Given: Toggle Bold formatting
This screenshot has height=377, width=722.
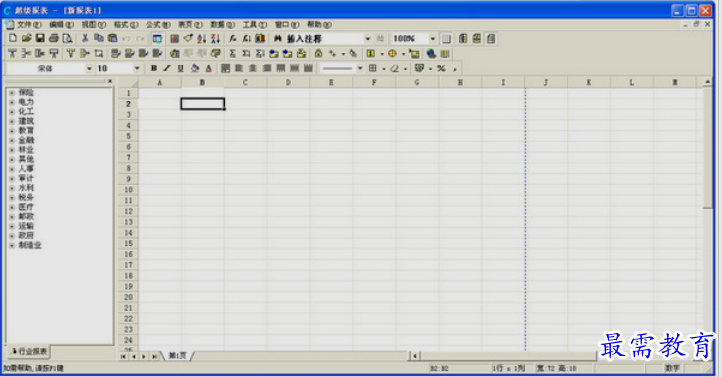Looking at the screenshot, I should (154, 68).
